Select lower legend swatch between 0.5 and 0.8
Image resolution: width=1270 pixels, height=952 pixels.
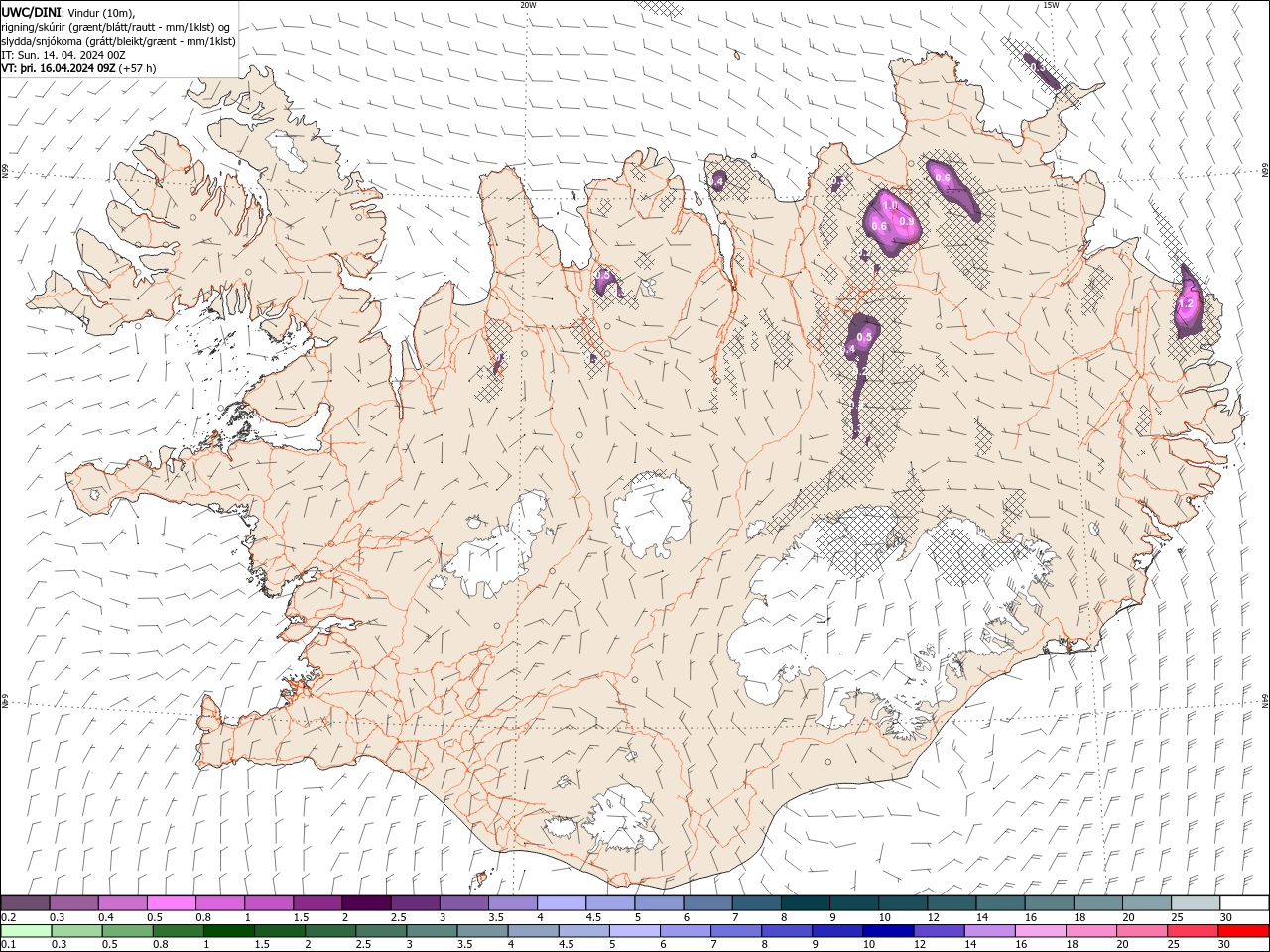tap(128, 931)
